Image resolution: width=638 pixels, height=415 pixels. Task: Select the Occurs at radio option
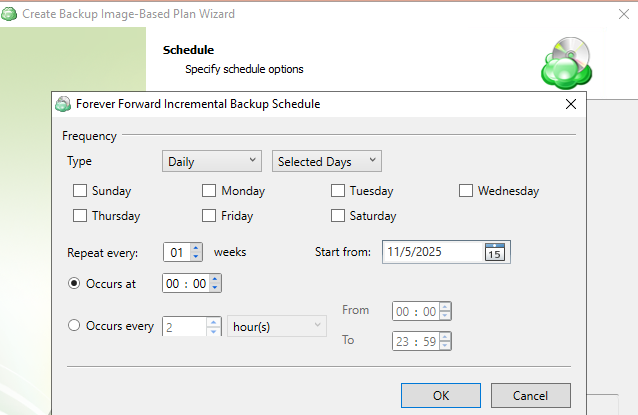click(x=74, y=284)
